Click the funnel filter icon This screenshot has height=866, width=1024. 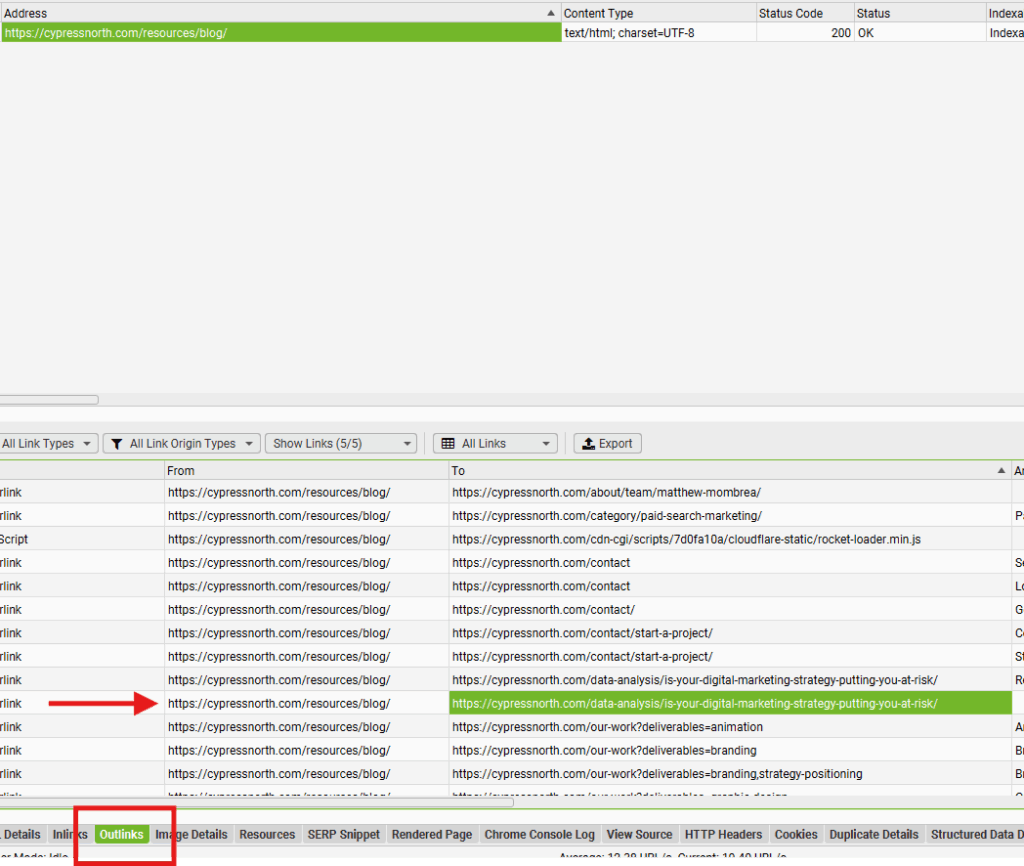(117, 444)
